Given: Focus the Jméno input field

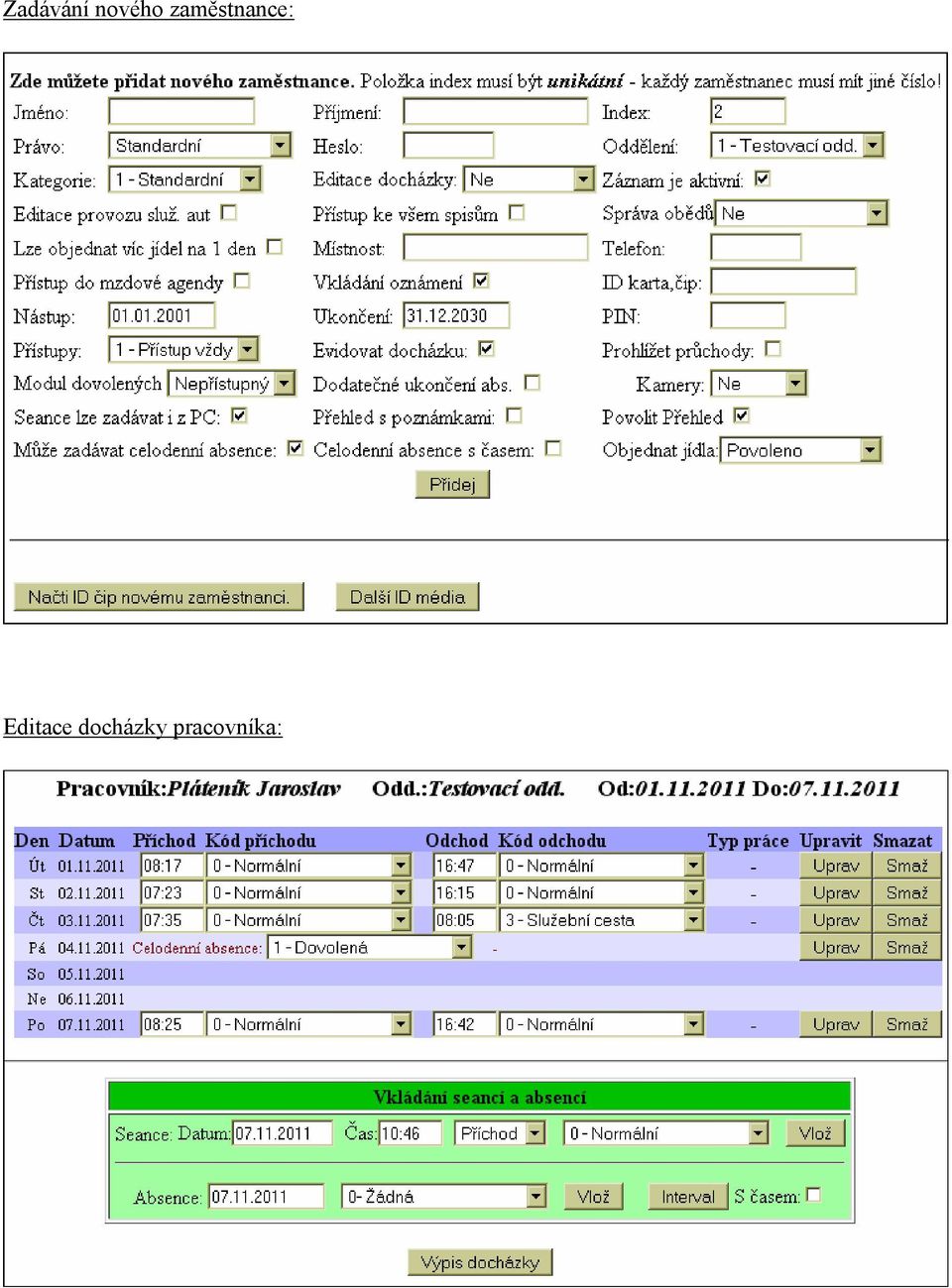Looking at the screenshot, I should point(181,111).
